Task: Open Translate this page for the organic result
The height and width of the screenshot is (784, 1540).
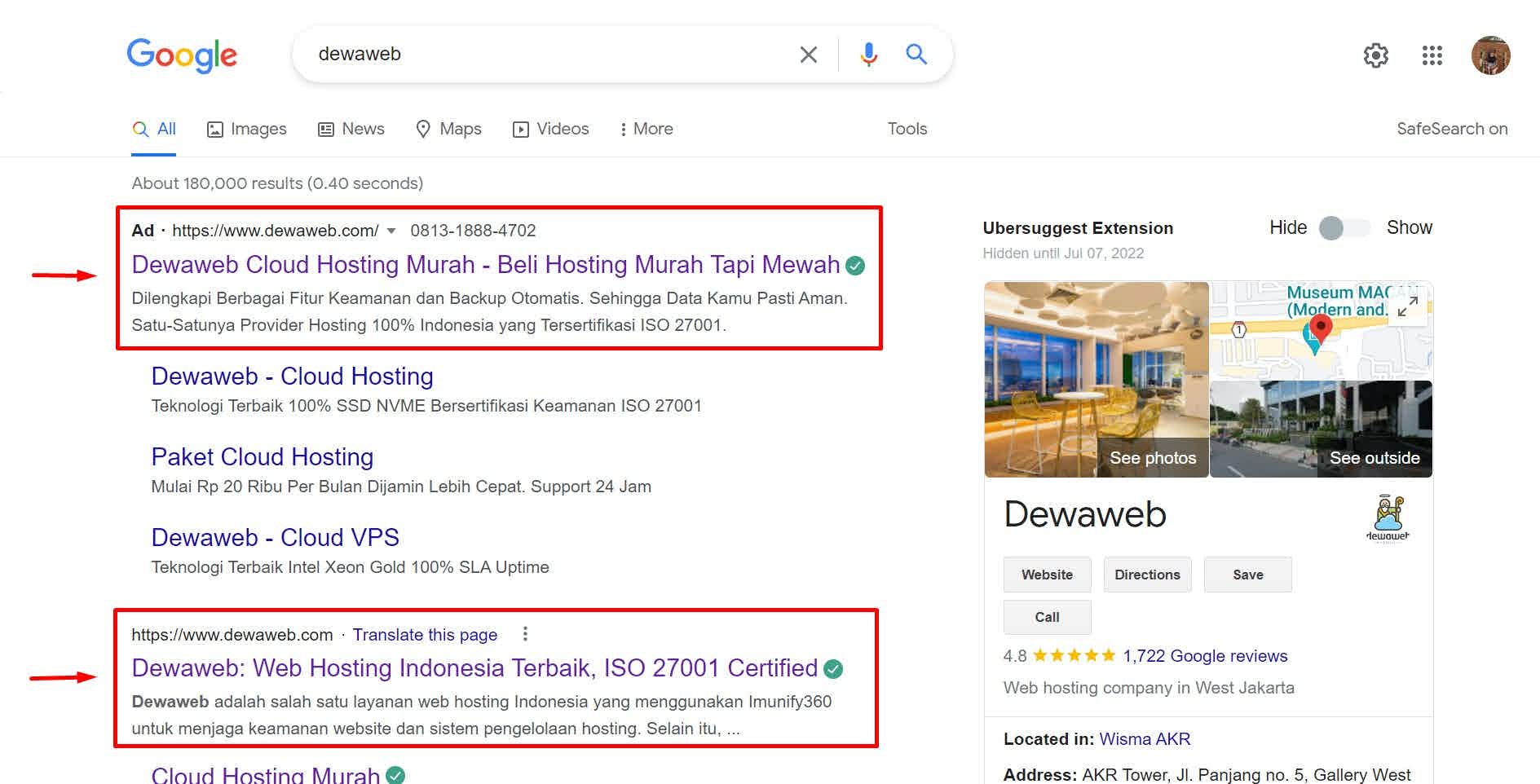Action: click(425, 634)
